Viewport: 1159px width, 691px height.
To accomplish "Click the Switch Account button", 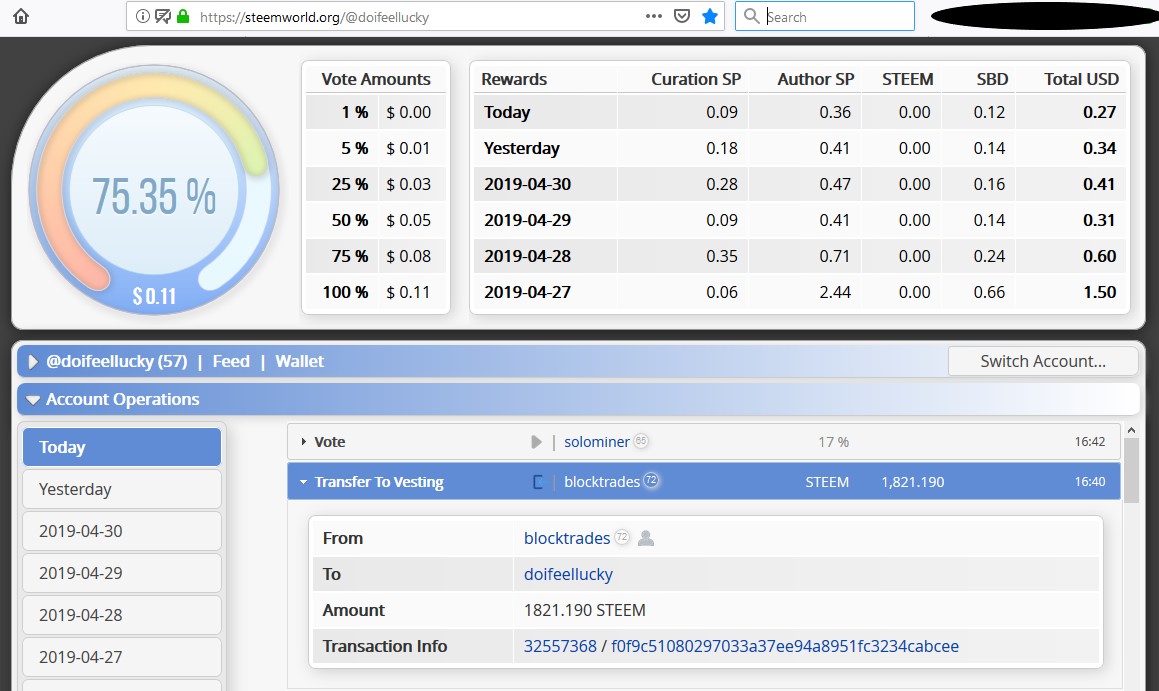I will point(1042,361).
